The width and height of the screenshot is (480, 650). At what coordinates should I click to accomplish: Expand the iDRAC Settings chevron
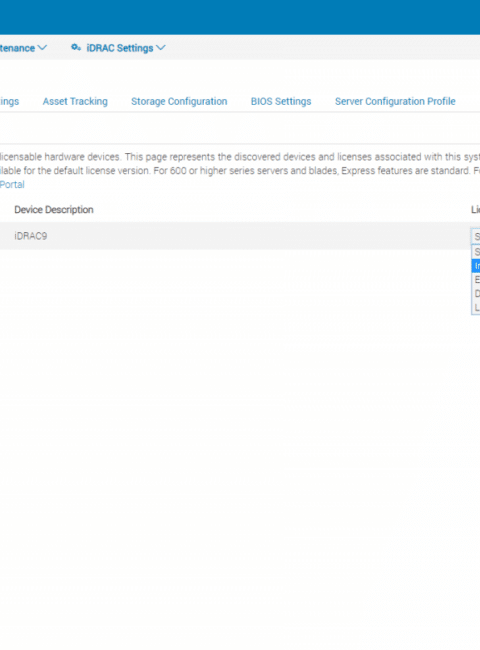pos(161,48)
